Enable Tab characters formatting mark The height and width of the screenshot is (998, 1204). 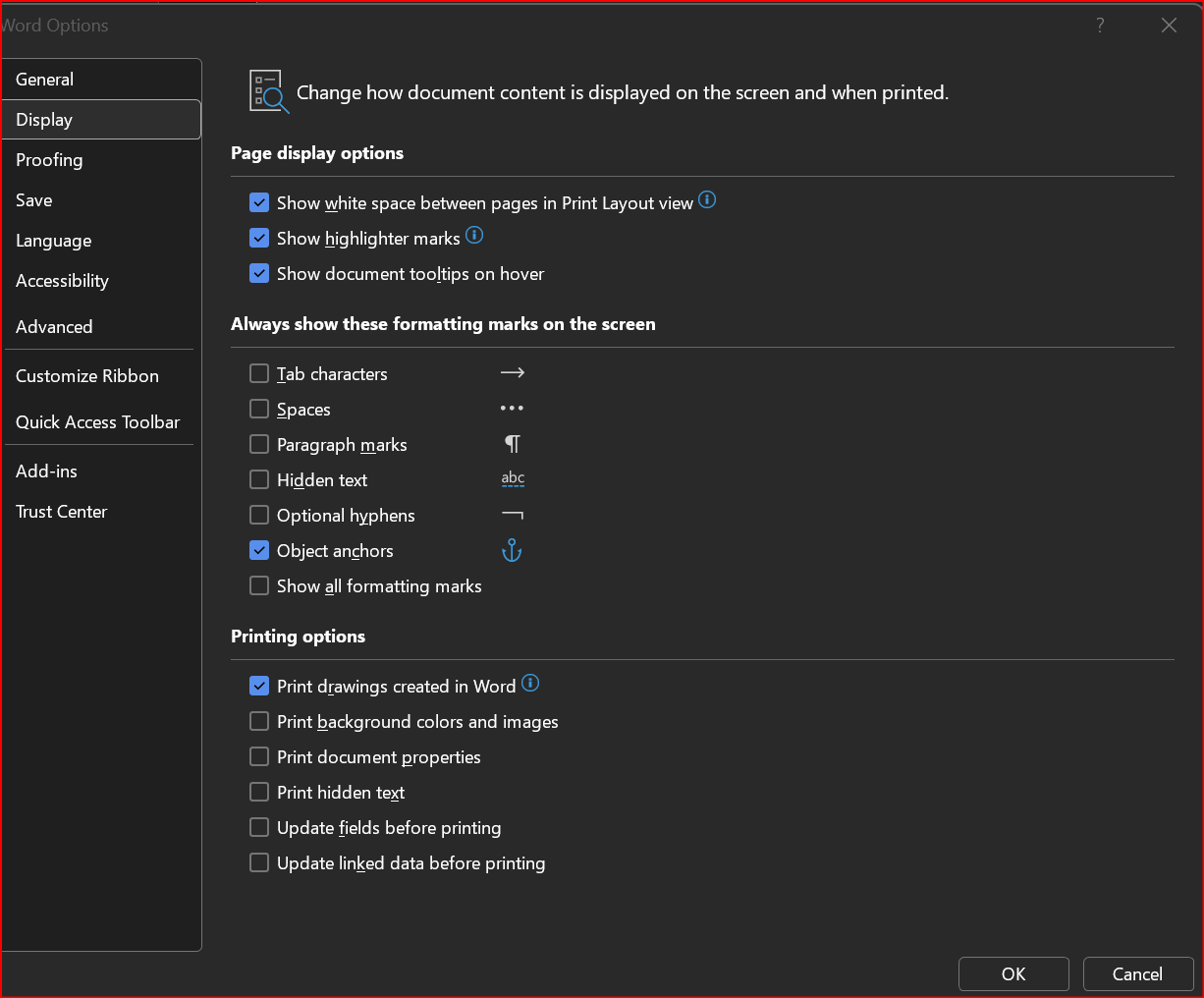coord(259,373)
